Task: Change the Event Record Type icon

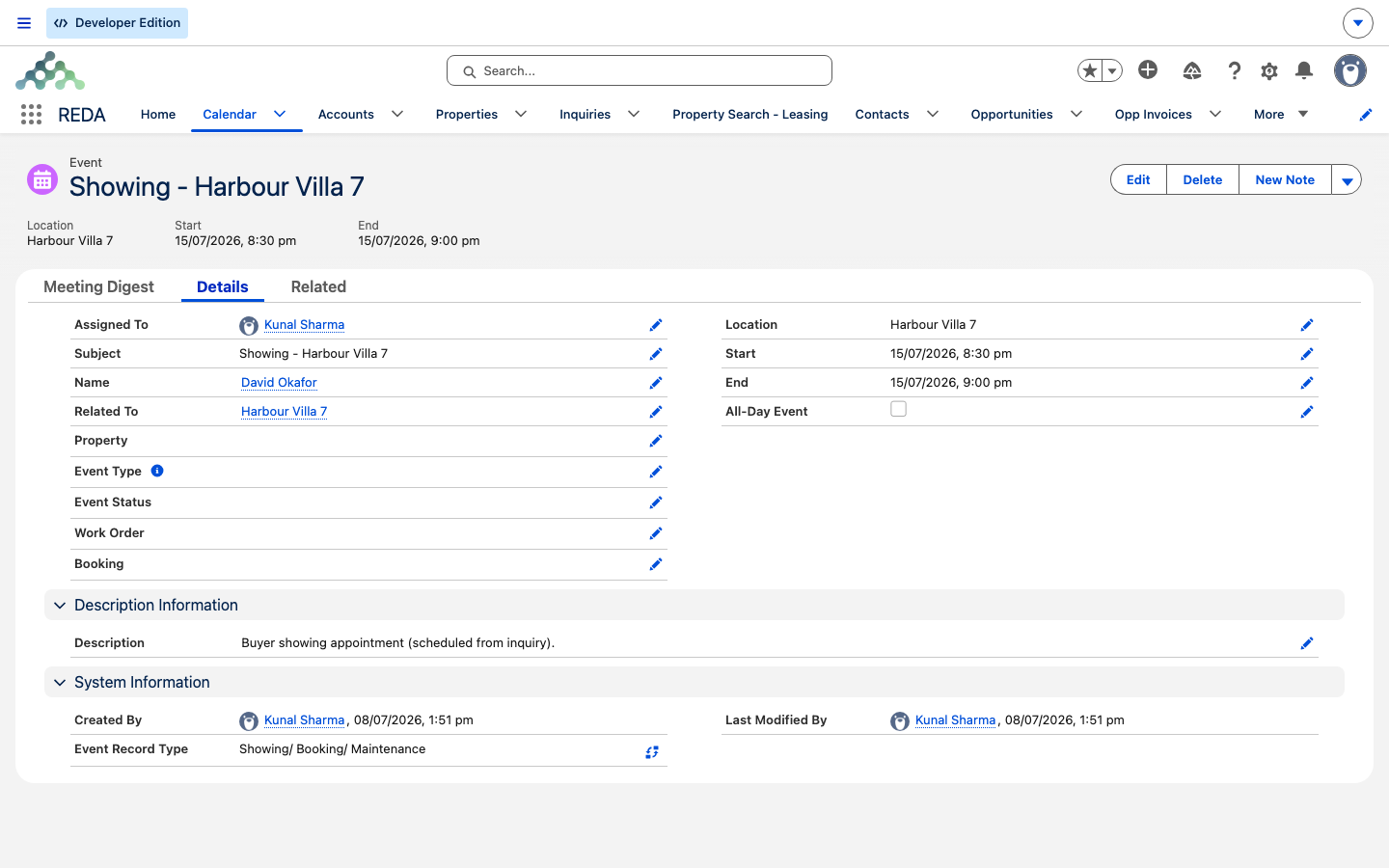Action: click(652, 751)
